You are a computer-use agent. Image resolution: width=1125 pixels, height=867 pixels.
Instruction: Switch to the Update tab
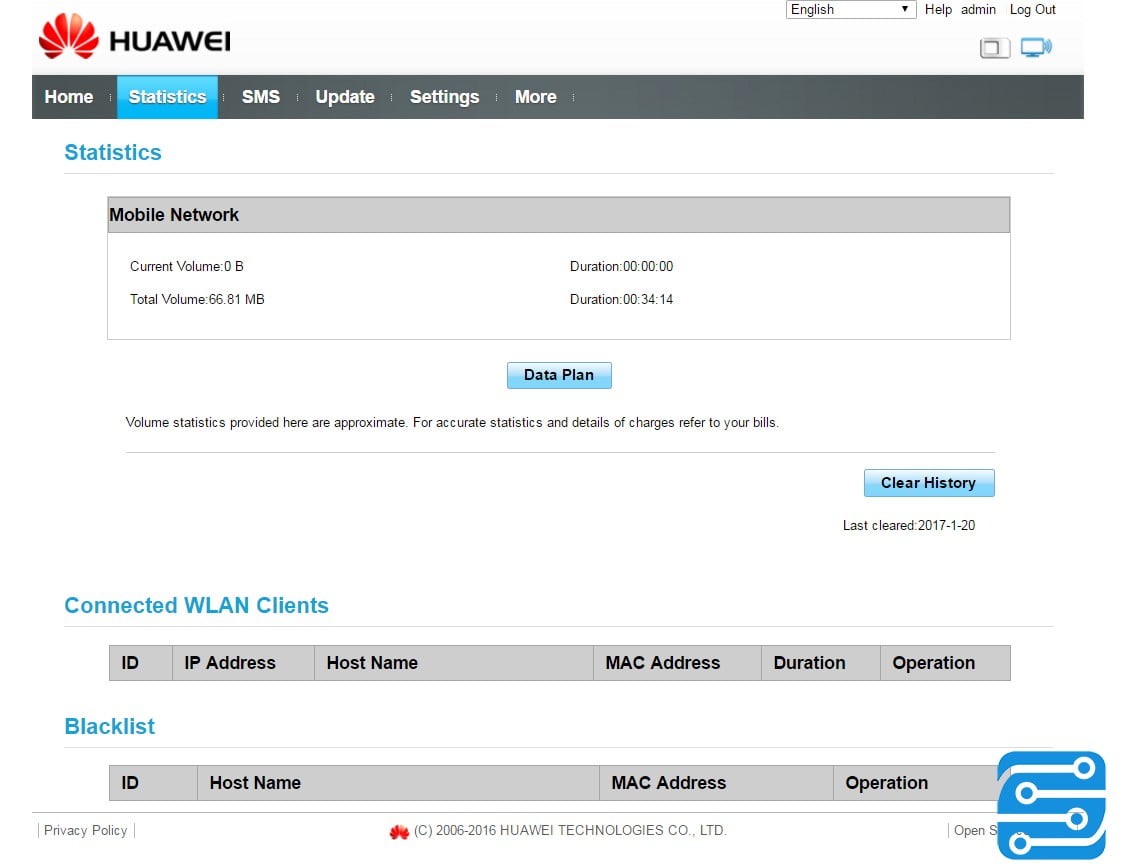click(x=345, y=97)
